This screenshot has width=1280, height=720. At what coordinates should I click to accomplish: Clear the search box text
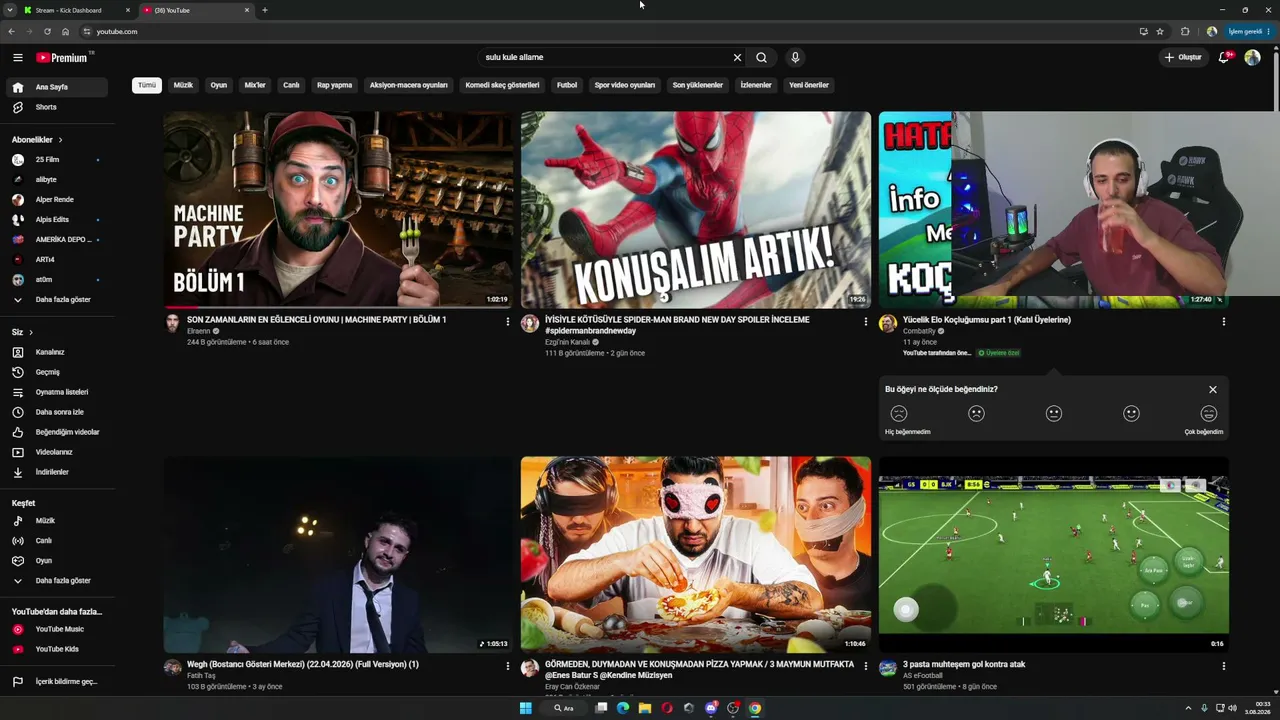coord(738,58)
